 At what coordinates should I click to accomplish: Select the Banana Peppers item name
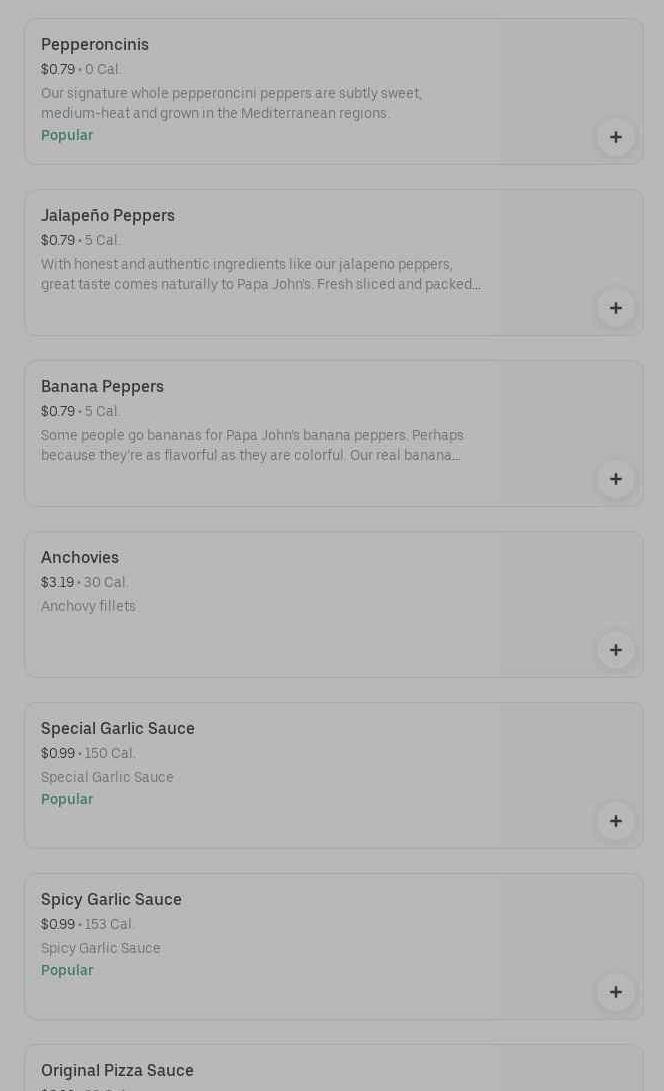tap(102, 387)
